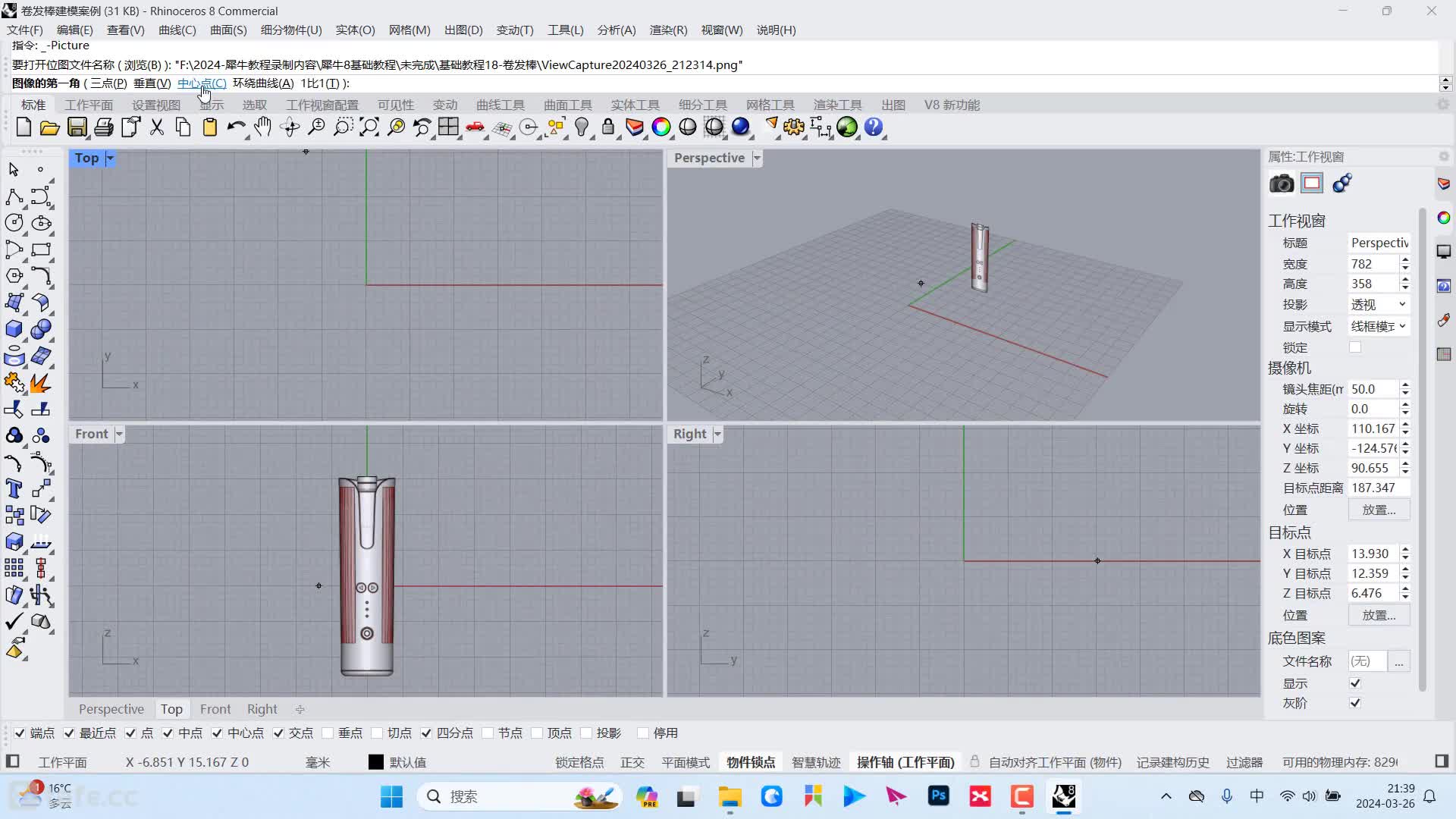Click the 宽度 782 input field
The width and height of the screenshot is (1456, 819).
[x=1373, y=264]
